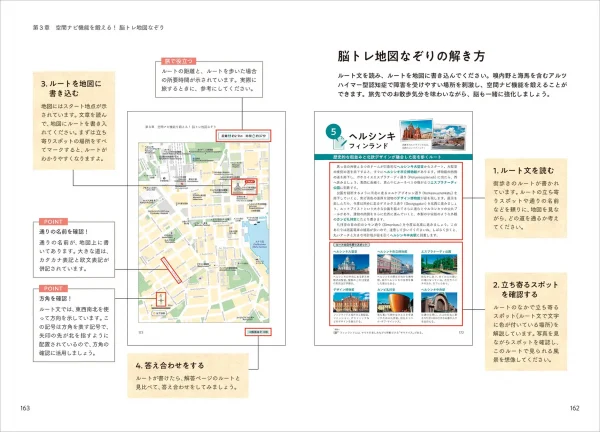600x432 pixels.
Task: Click the text 通りの名前を確認！
Action: pos(64,231)
